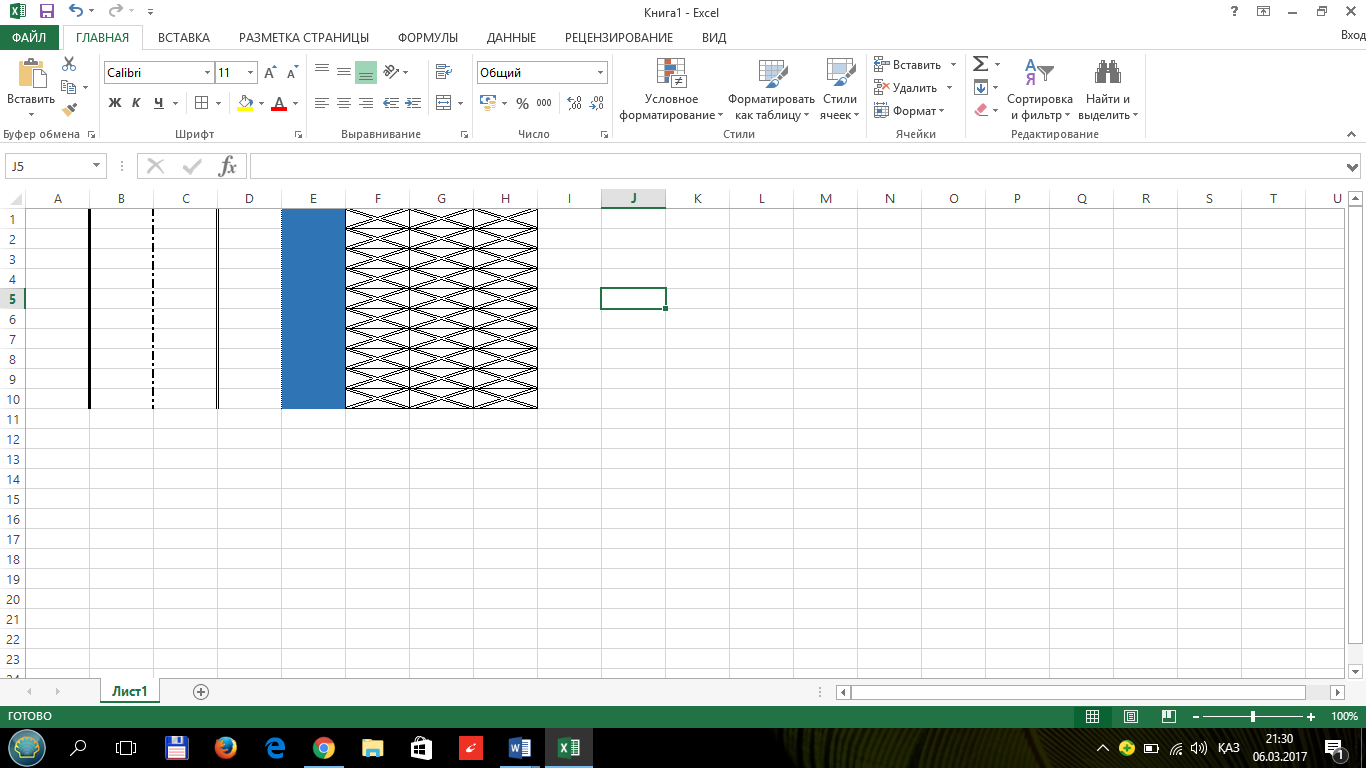Increase the font size with the large A
This screenshot has width=1366, height=768.
[x=270, y=73]
